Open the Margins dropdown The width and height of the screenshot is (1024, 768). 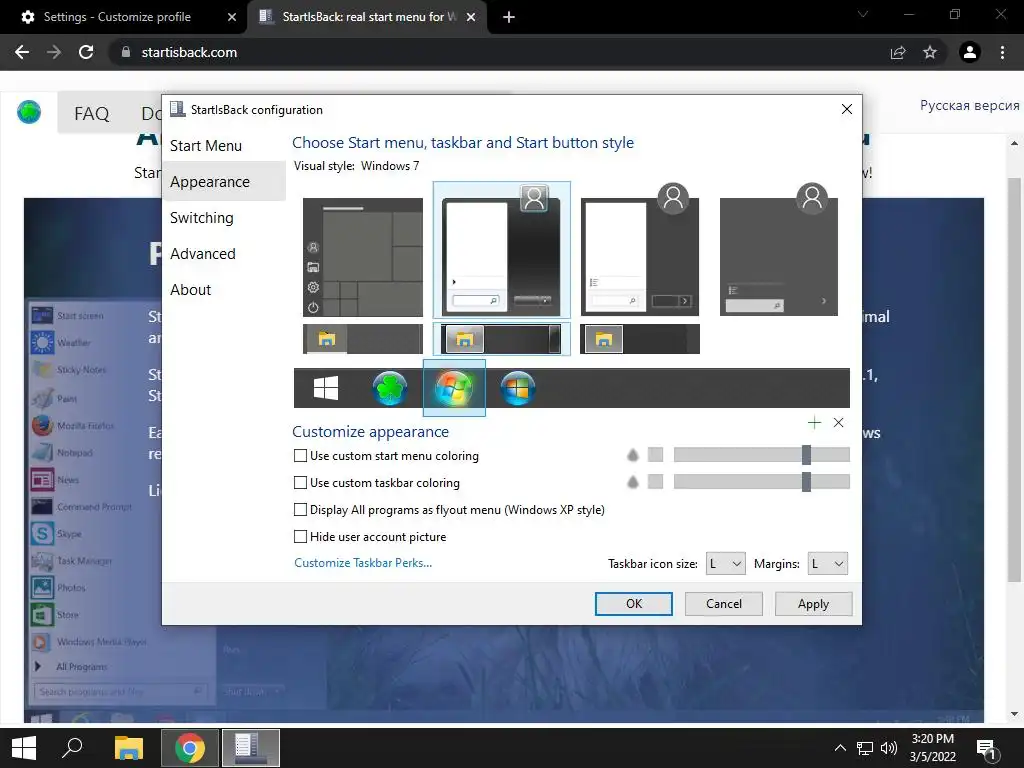827,564
